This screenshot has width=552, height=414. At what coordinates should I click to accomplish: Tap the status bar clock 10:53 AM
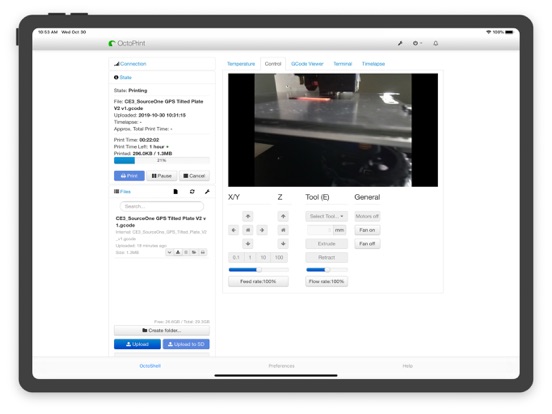tap(48, 32)
